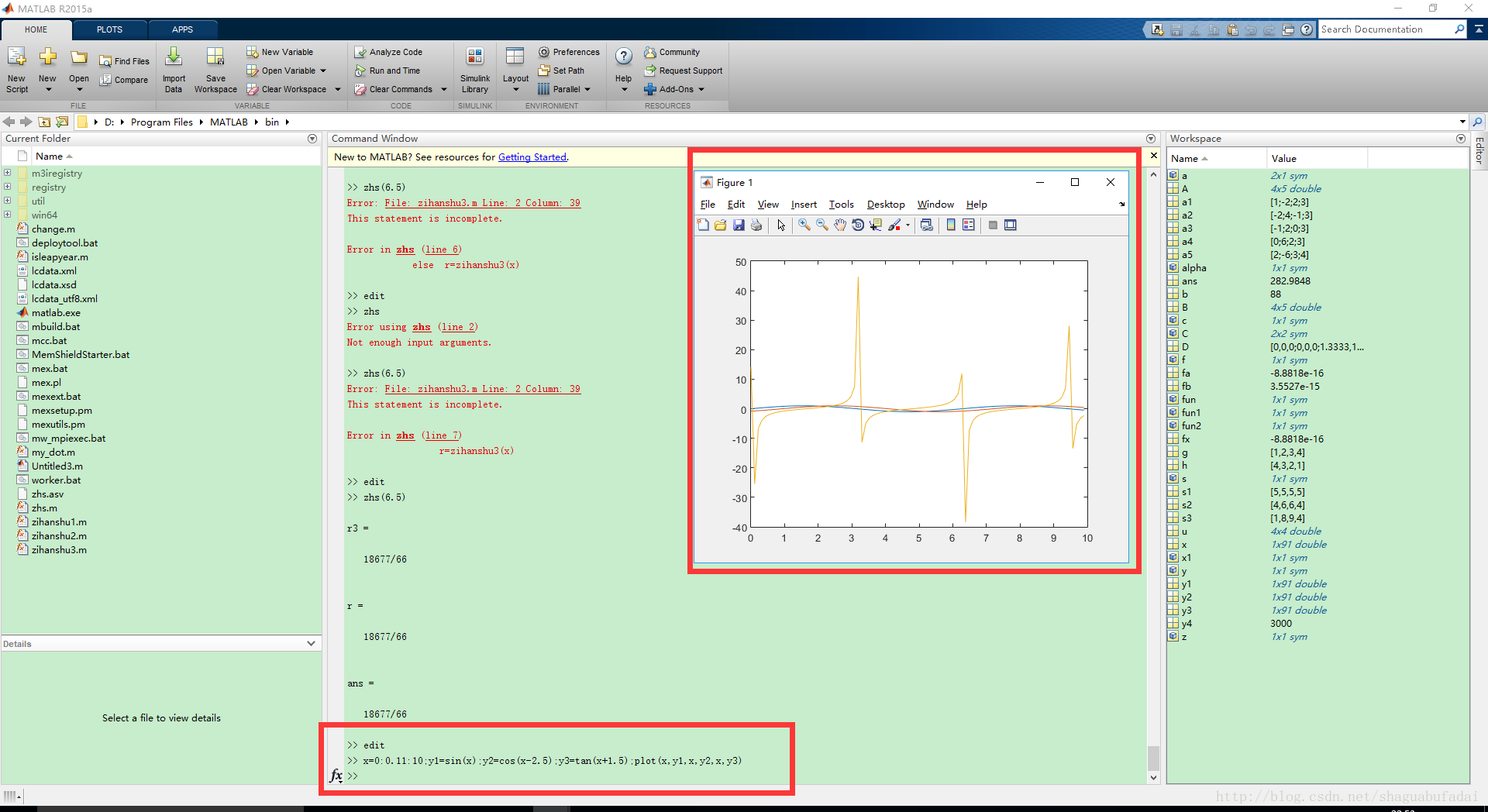Click Run and Time
The width and height of the screenshot is (1488, 812).
point(387,71)
